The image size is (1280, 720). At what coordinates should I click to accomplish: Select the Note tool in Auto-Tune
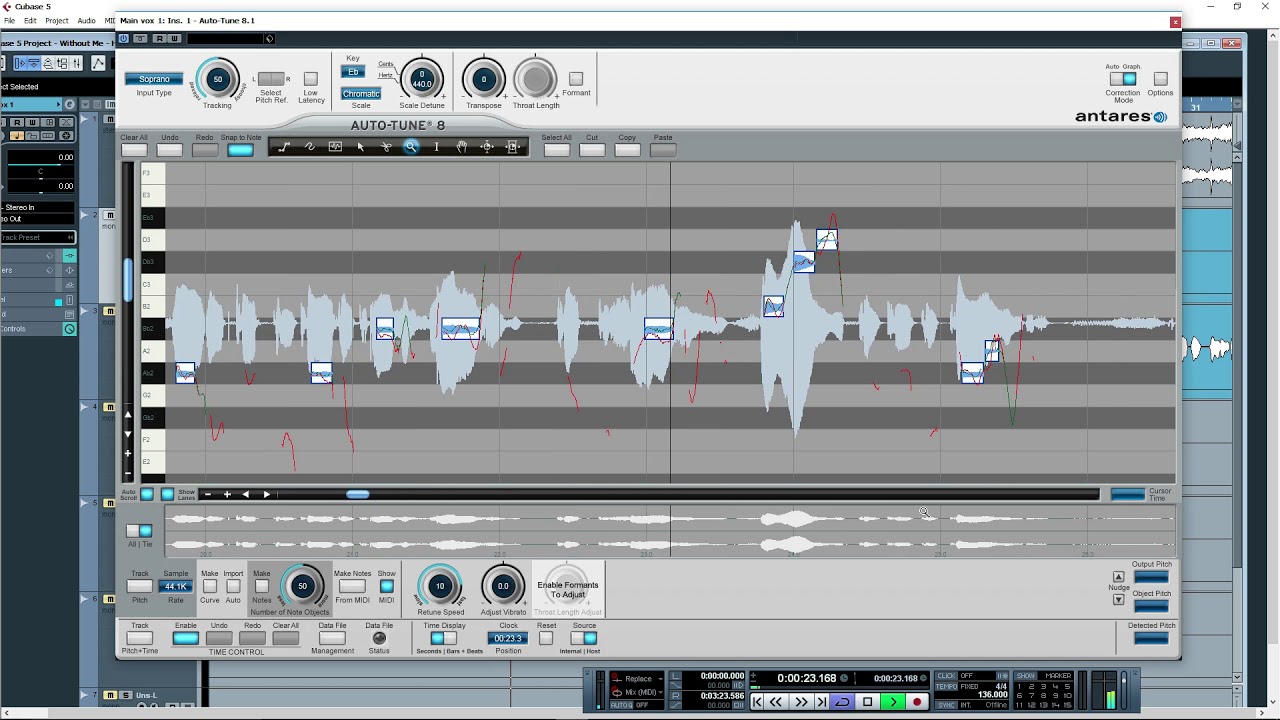(335, 147)
